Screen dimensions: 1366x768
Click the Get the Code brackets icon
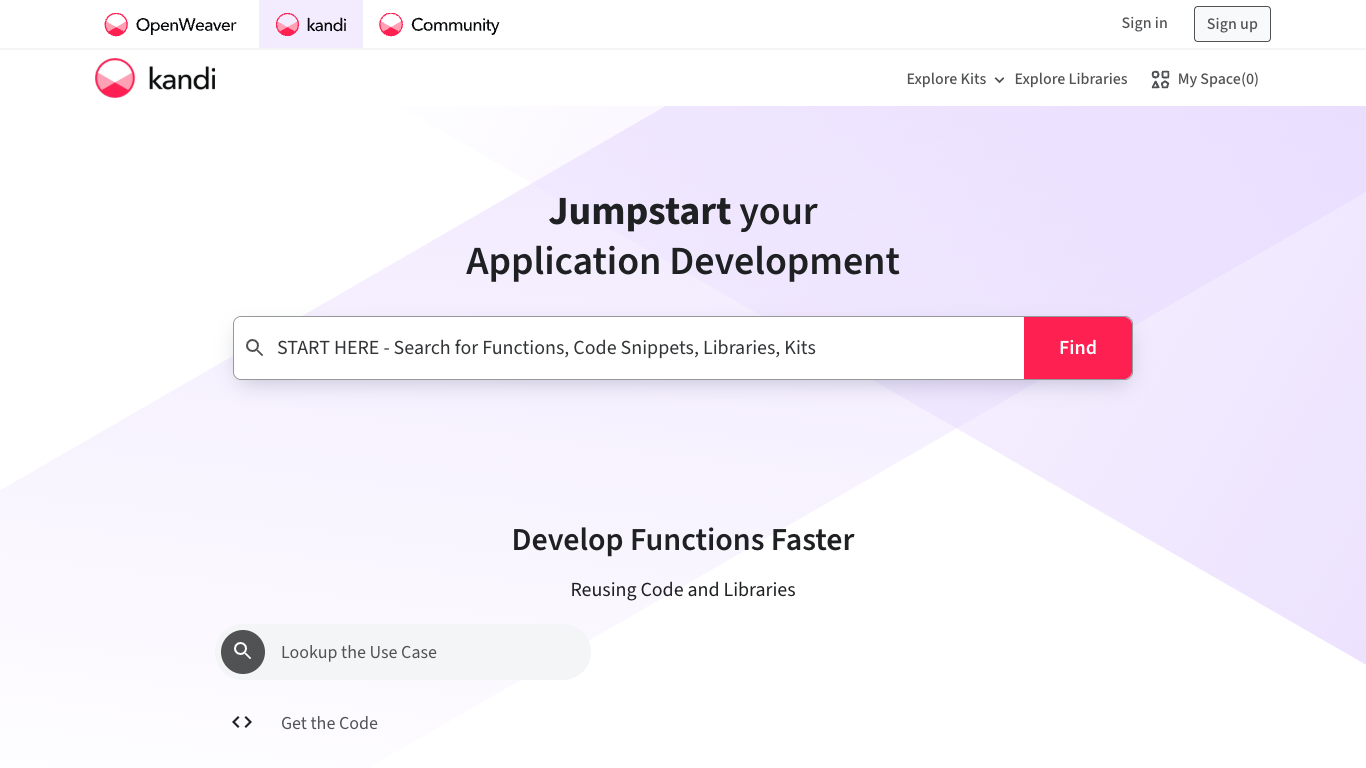(x=242, y=722)
